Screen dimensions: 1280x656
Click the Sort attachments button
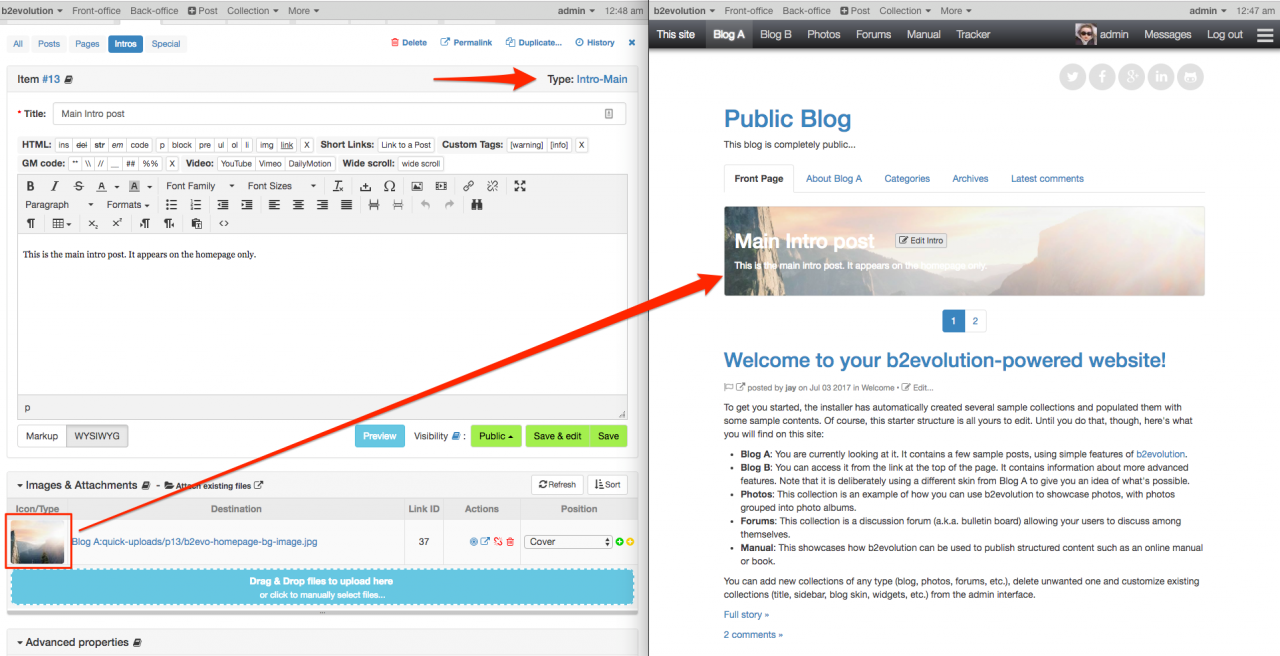(x=607, y=485)
